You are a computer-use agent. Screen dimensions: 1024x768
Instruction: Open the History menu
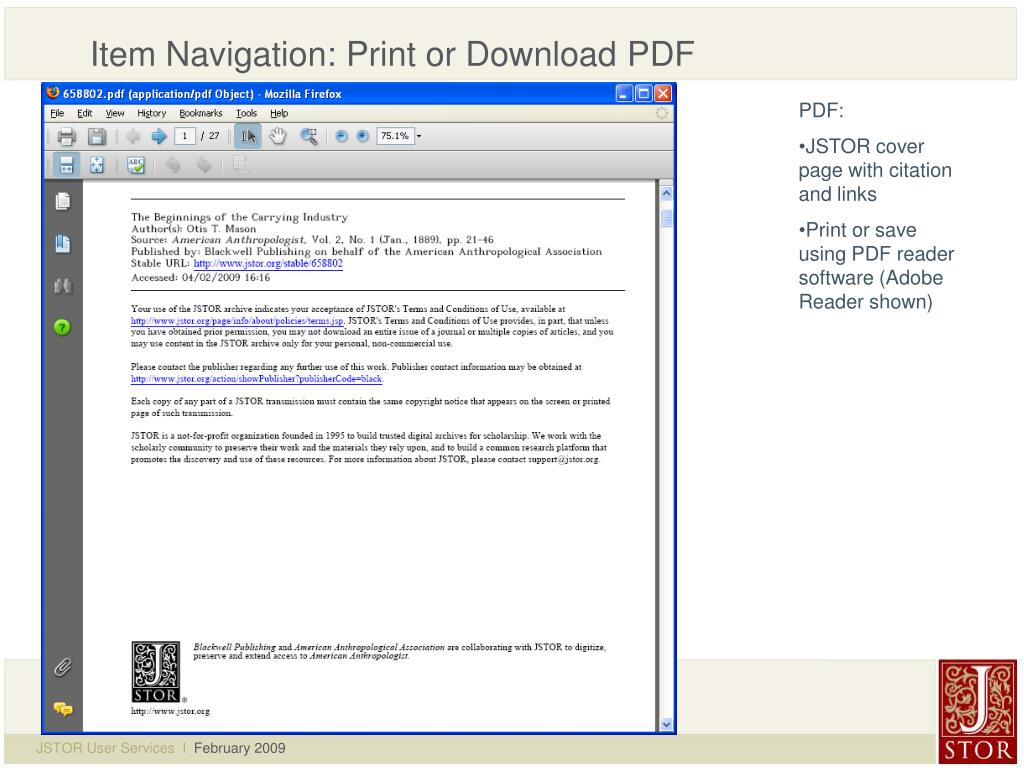point(152,114)
